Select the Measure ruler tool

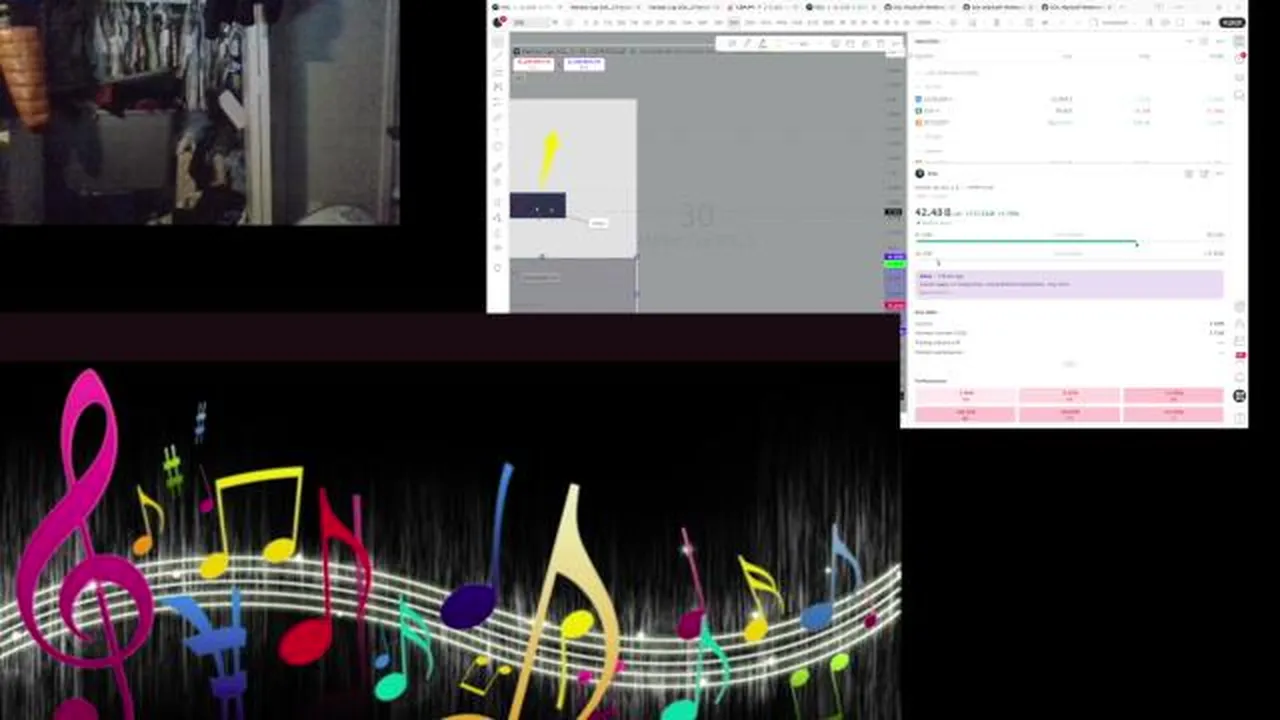[498, 167]
